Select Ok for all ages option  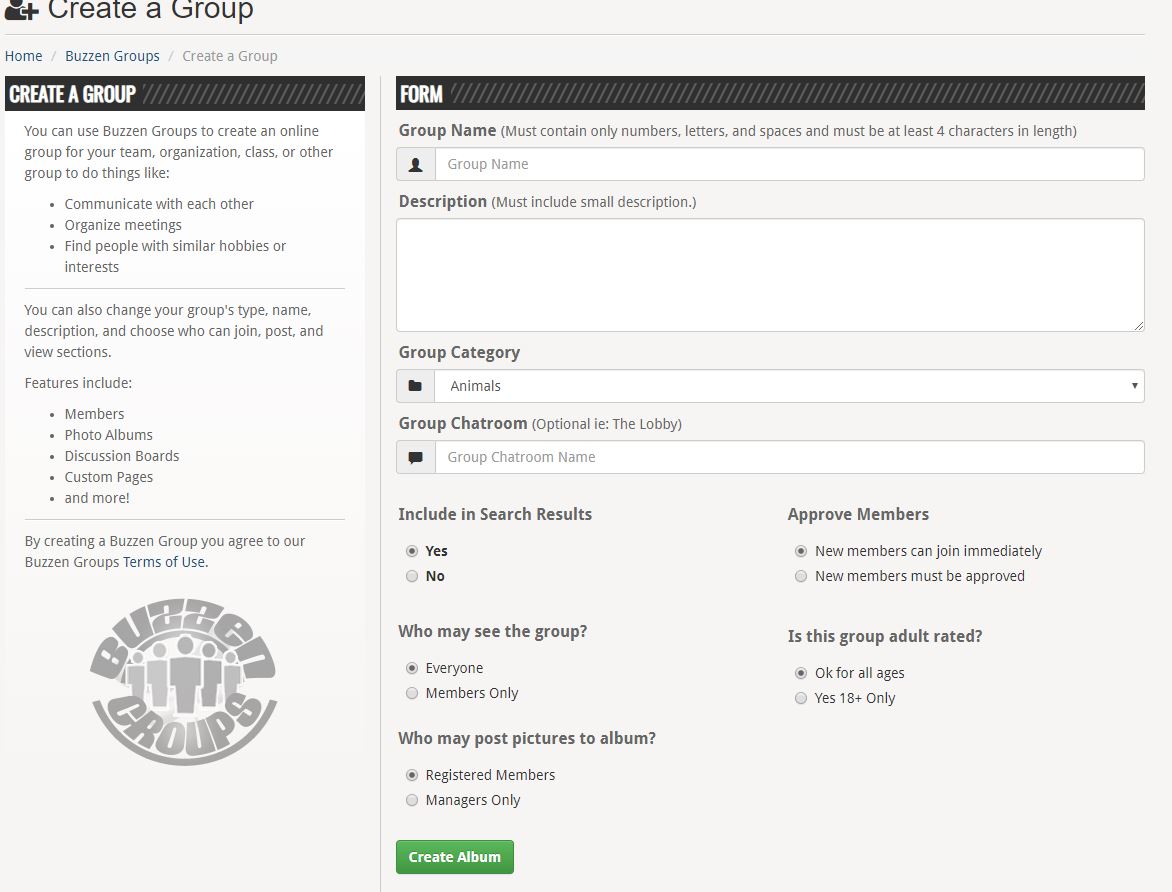801,673
